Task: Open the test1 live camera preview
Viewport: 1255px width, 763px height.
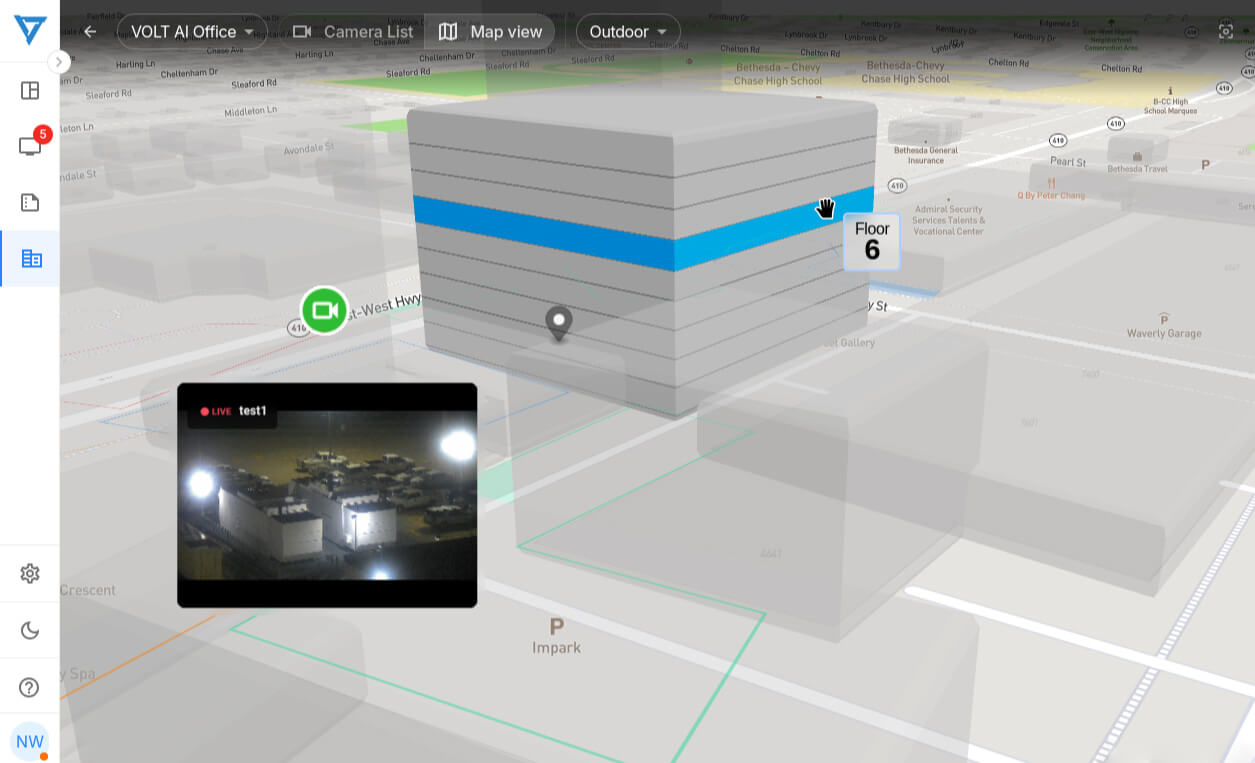Action: pos(327,495)
